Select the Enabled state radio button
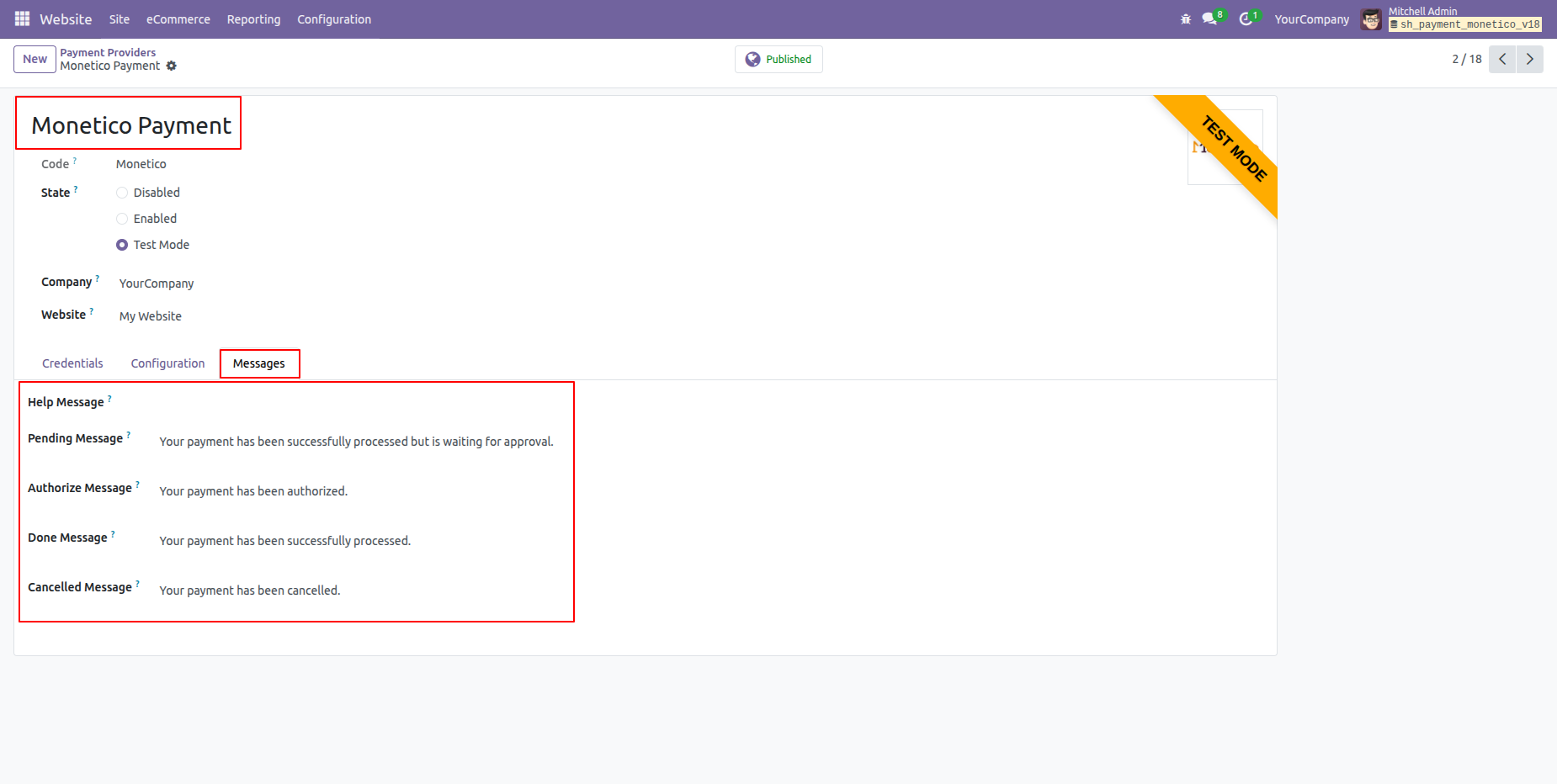 pos(122,219)
